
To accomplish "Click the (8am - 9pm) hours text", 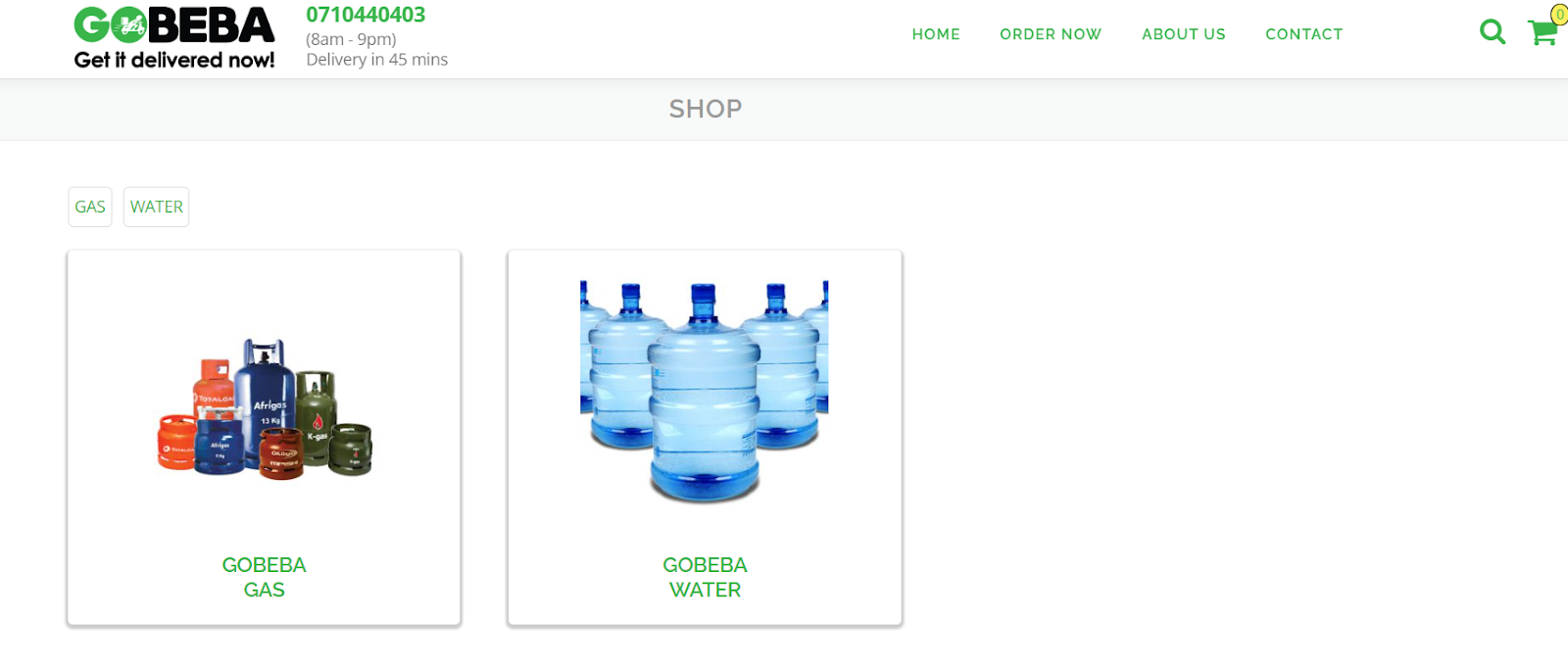I will pos(351,39).
